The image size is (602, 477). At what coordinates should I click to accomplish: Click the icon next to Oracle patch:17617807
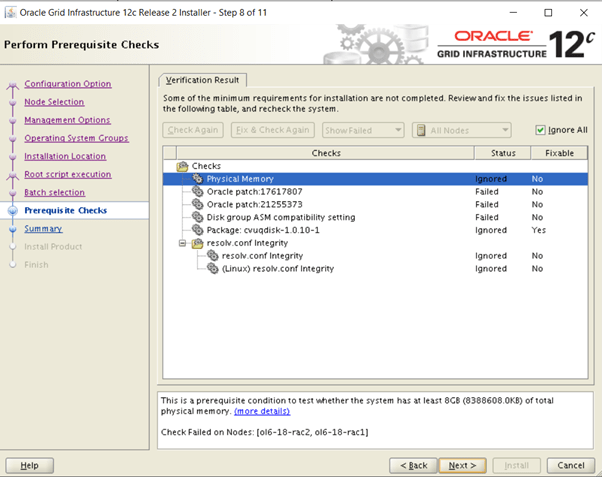[198, 192]
